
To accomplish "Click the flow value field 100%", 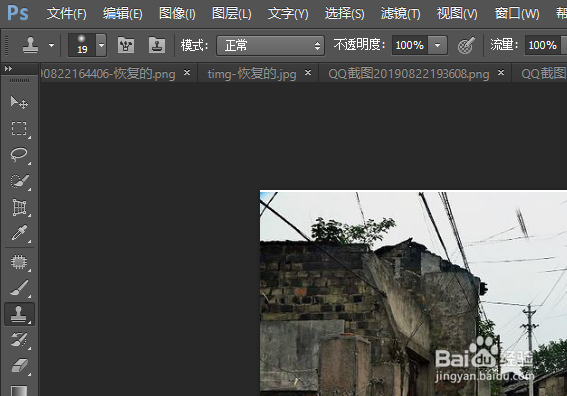I will click(x=542, y=45).
